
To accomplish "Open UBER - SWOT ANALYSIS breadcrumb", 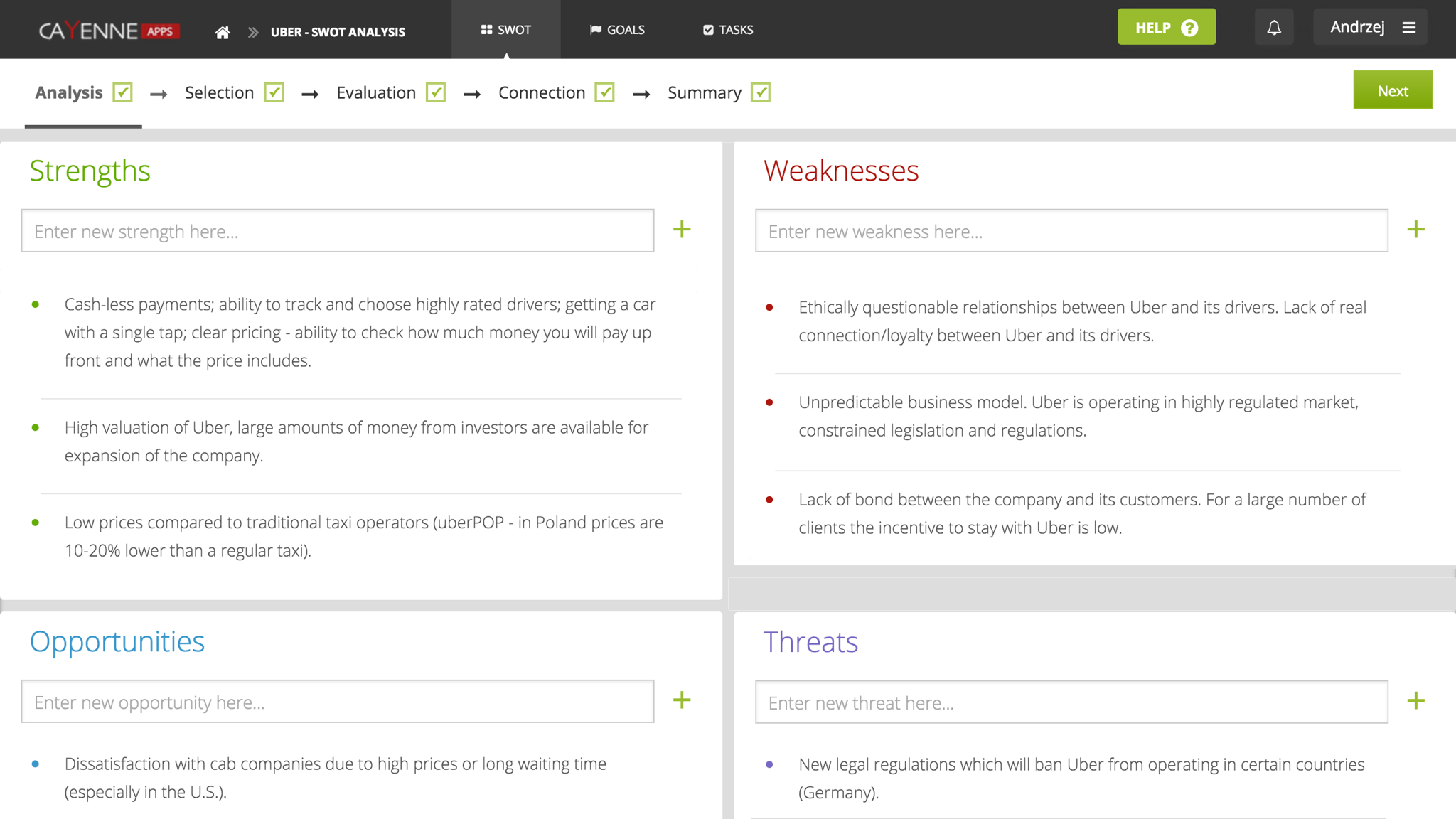I will [x=338, y=32].
